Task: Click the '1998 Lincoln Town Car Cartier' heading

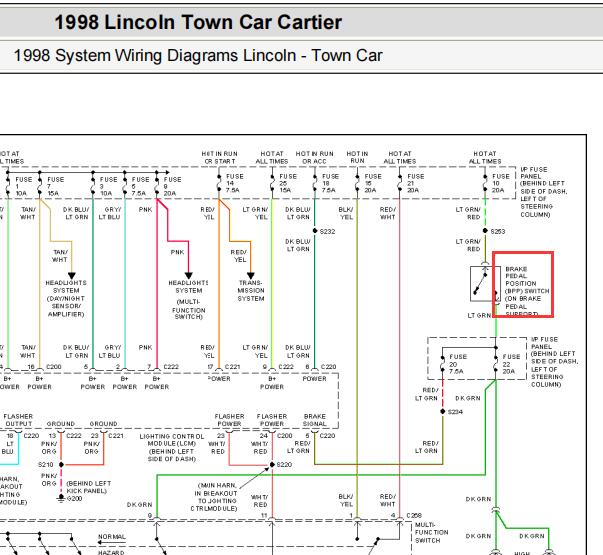Action: point(198,22)
